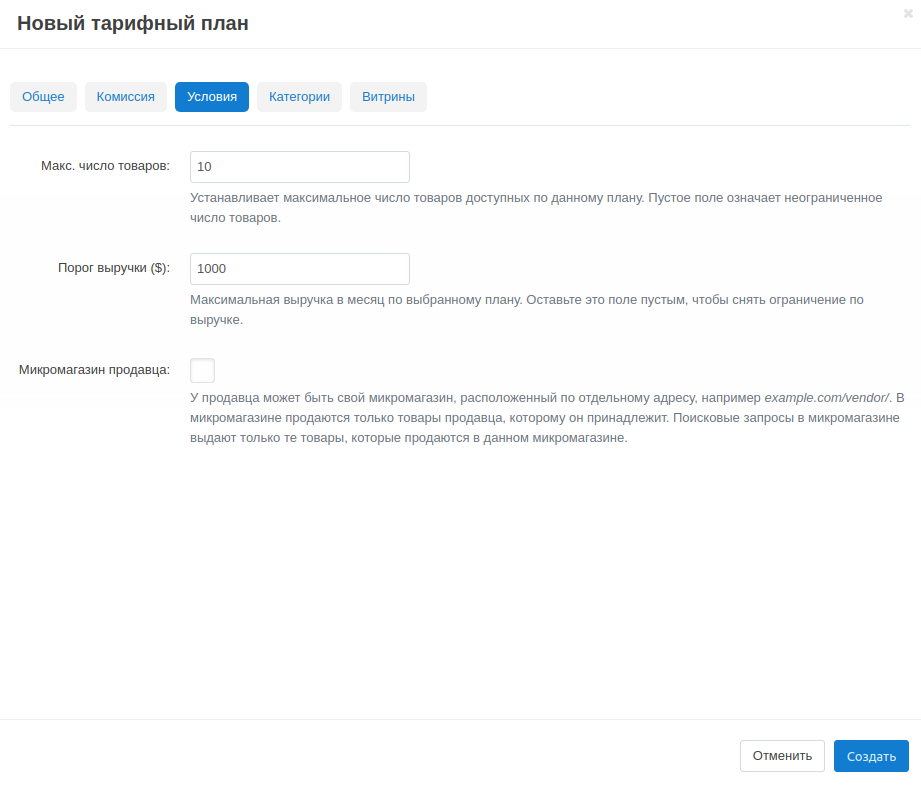Click the Макс. число товаров label
The image size is (921, 788).
click(105, 166)
